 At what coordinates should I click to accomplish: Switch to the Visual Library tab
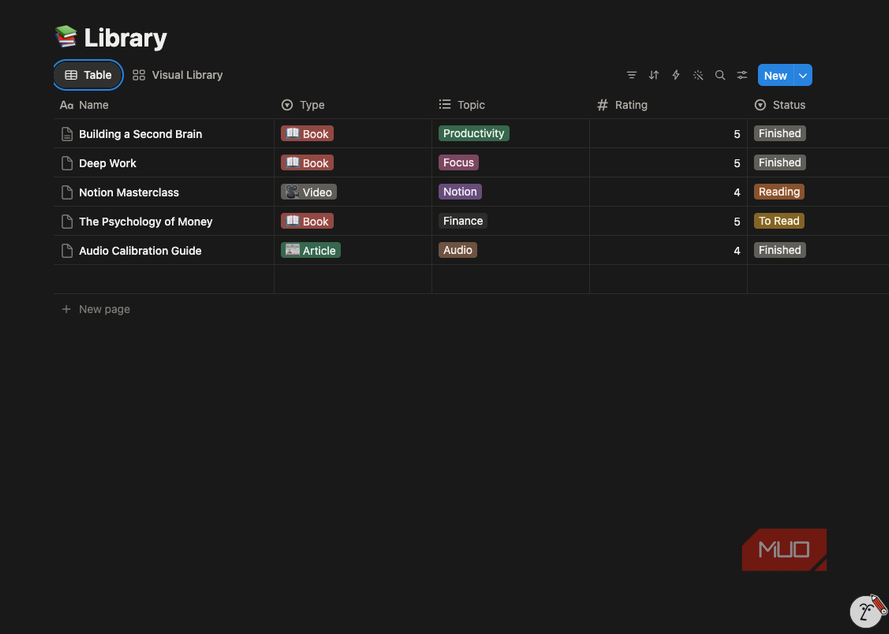(177, 75)
